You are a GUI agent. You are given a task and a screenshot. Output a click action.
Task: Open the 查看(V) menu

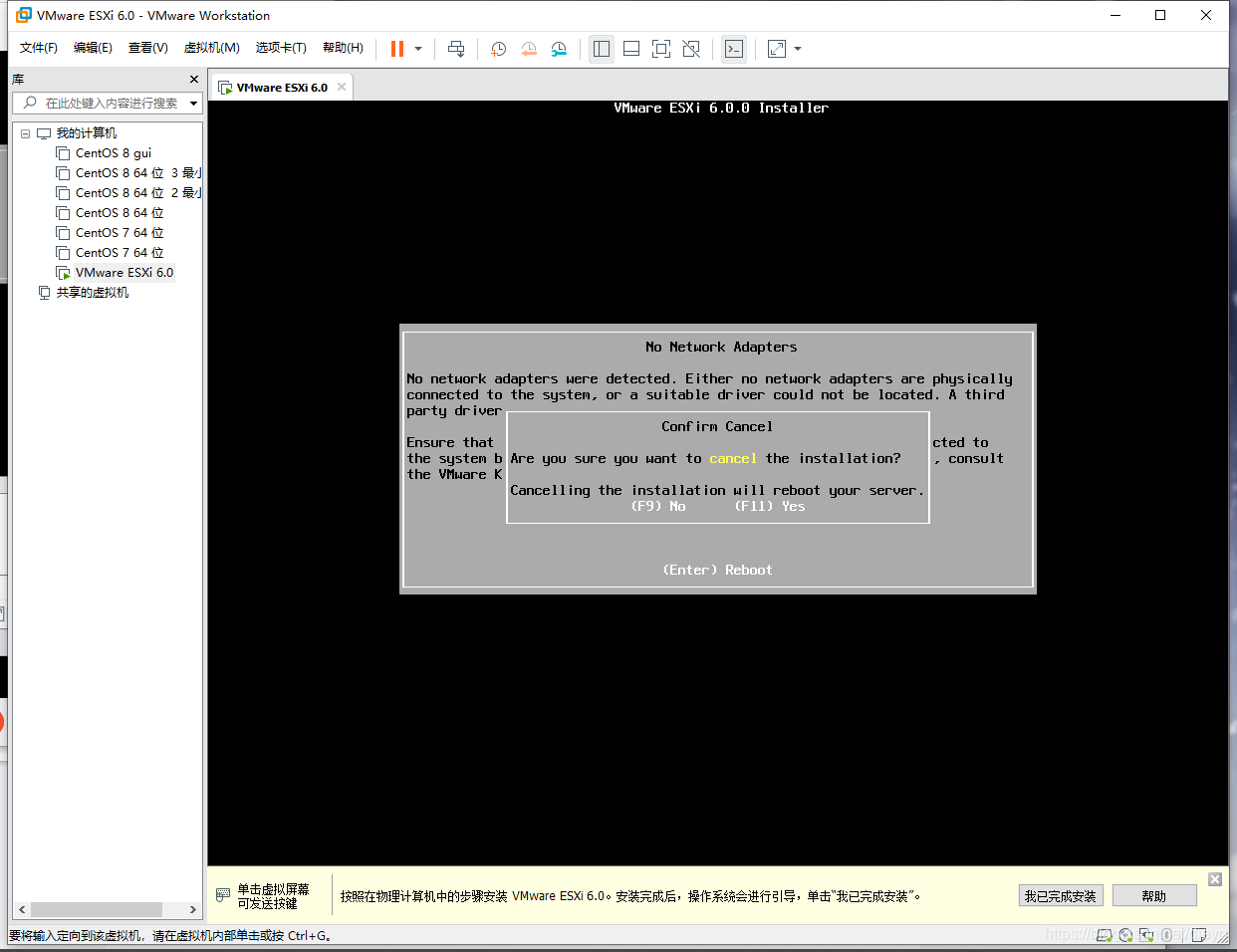[x=147, y=48]
